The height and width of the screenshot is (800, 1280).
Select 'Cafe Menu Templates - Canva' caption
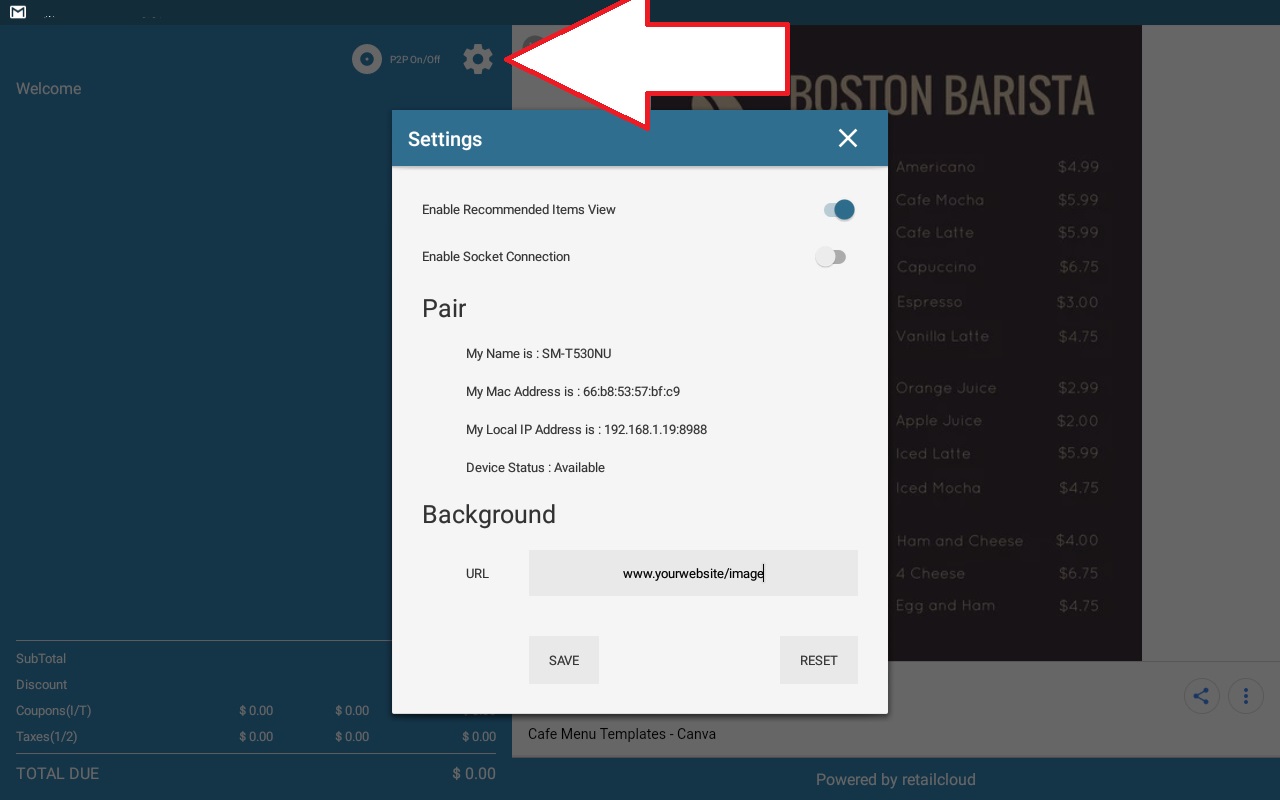[x=622, y=733]
